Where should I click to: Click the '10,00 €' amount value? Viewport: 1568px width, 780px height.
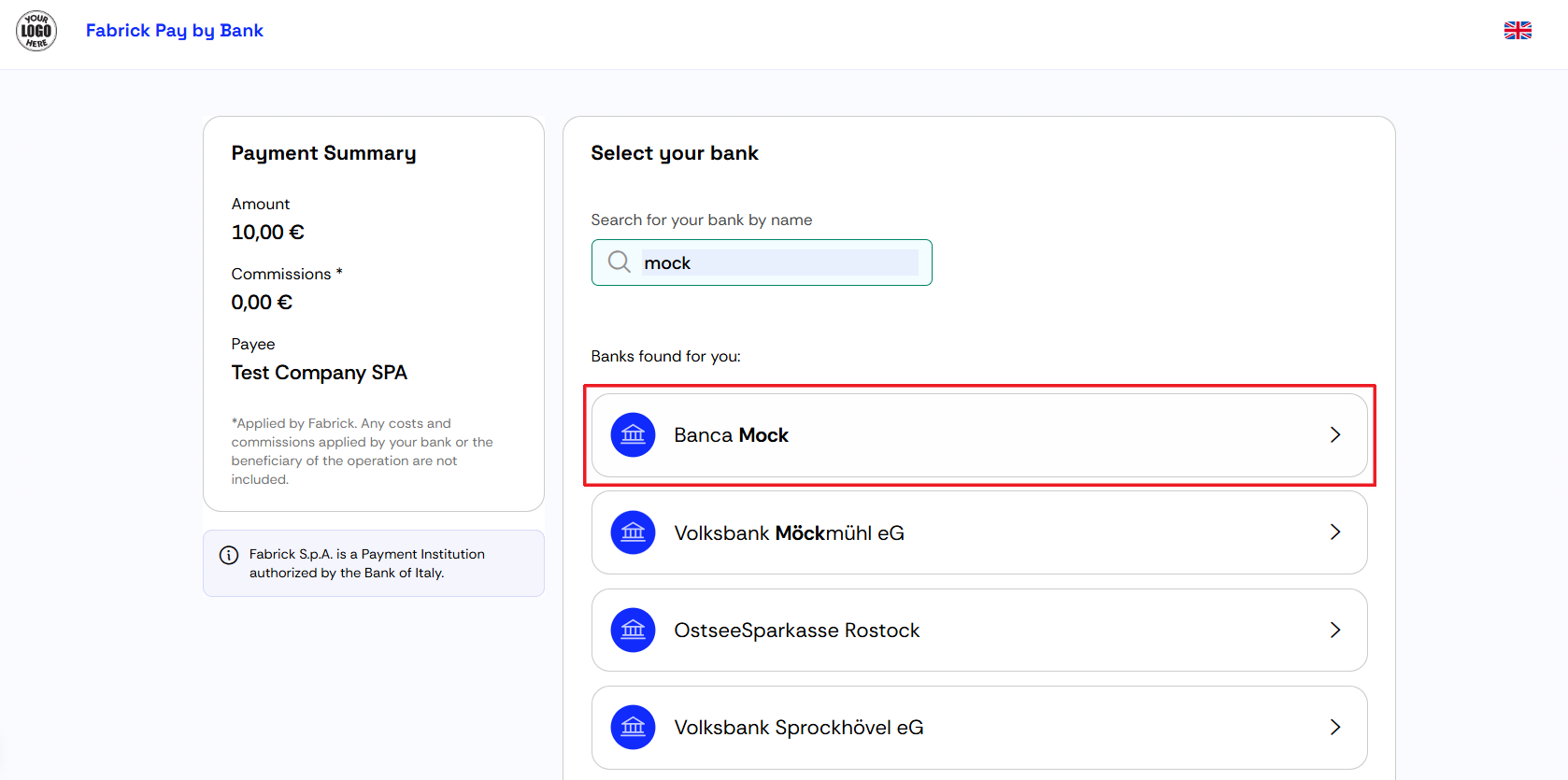[x=267, y=233]
